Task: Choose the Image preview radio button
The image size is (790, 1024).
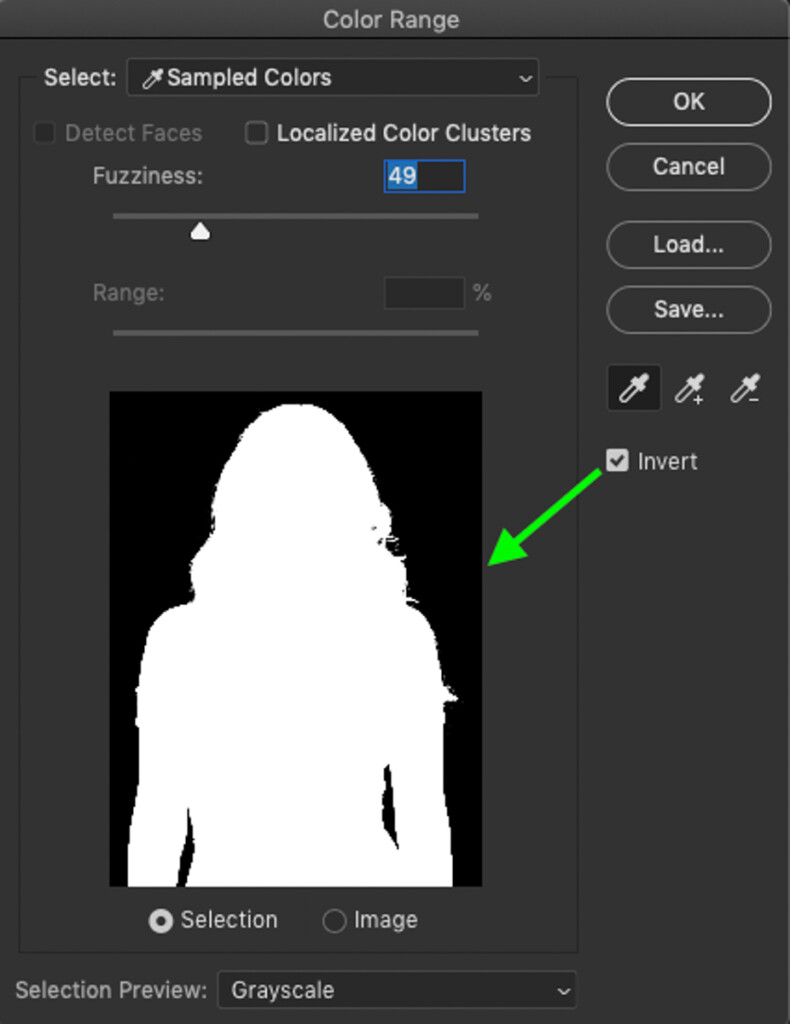Action: (x=334, y=921)
